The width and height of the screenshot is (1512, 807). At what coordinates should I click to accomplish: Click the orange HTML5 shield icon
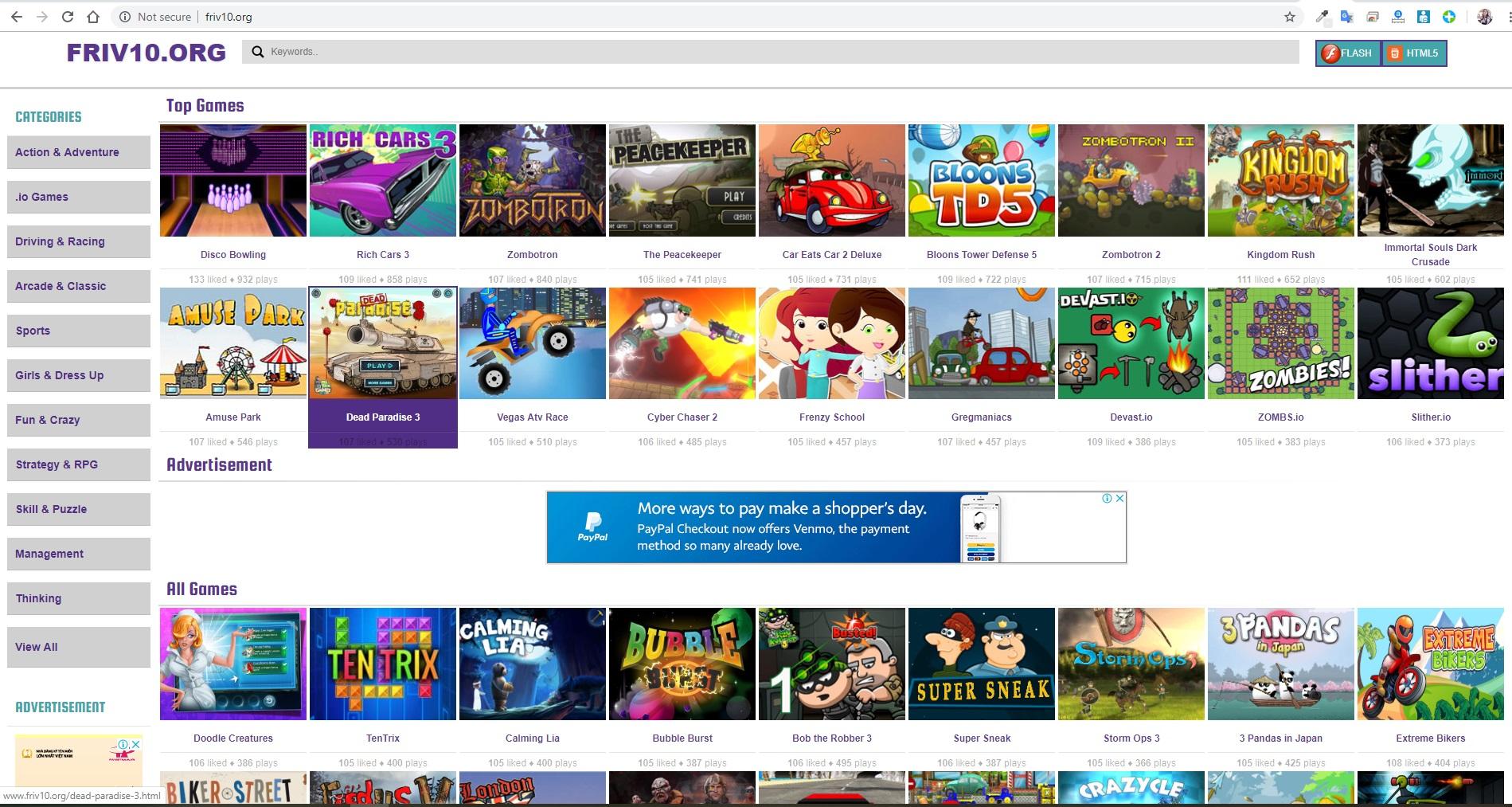tap(1395, 53)
